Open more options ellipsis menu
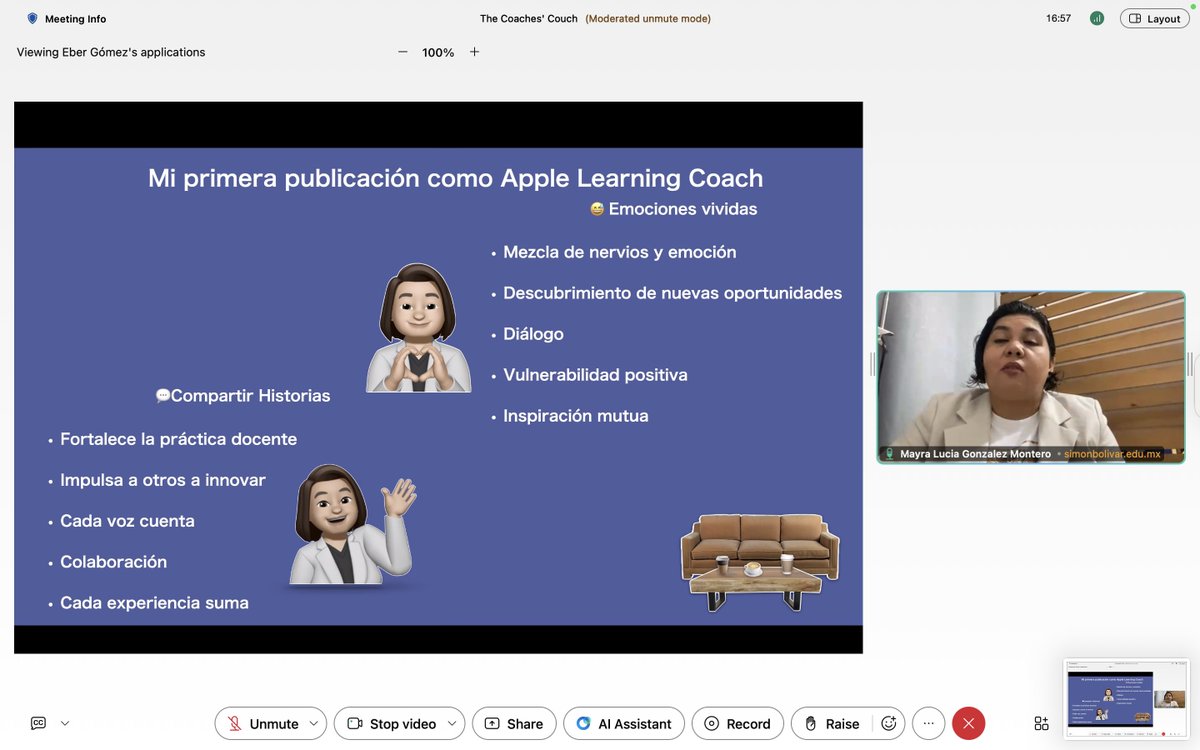 [928, 723]
